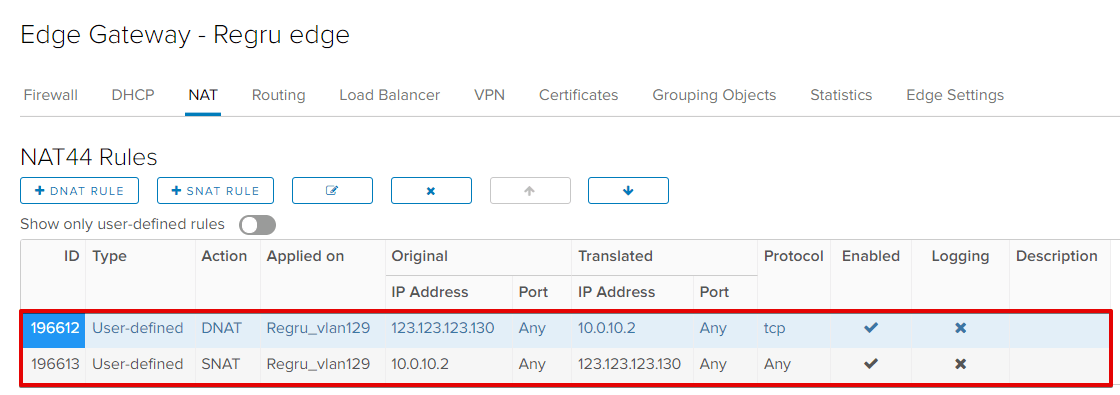Image resolution: width=1120 pixels, height=395 pixels.
Task: Click the edit rule pencil icon button
Action: (332, 191)
